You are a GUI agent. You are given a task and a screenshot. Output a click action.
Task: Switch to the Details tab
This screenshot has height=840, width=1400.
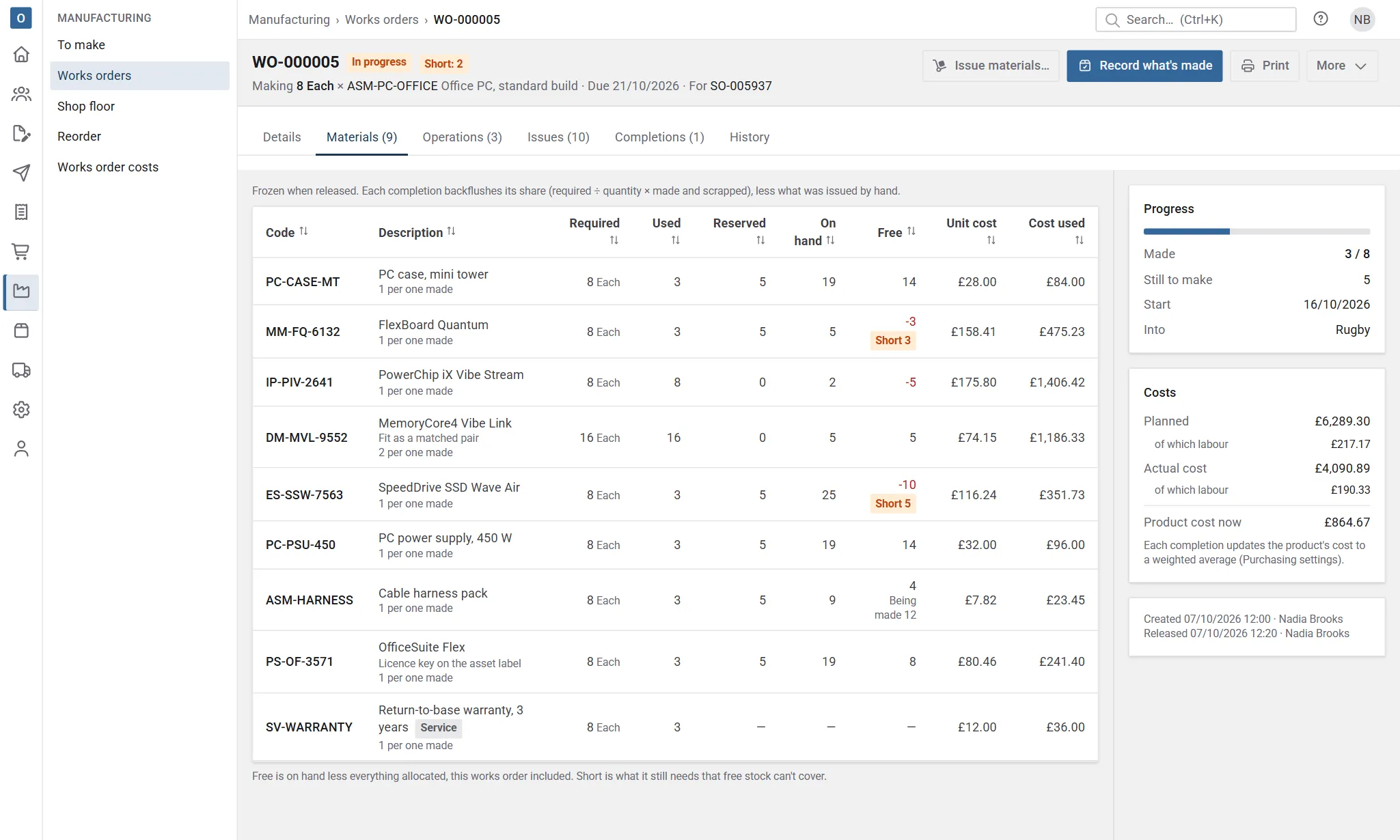282,137
